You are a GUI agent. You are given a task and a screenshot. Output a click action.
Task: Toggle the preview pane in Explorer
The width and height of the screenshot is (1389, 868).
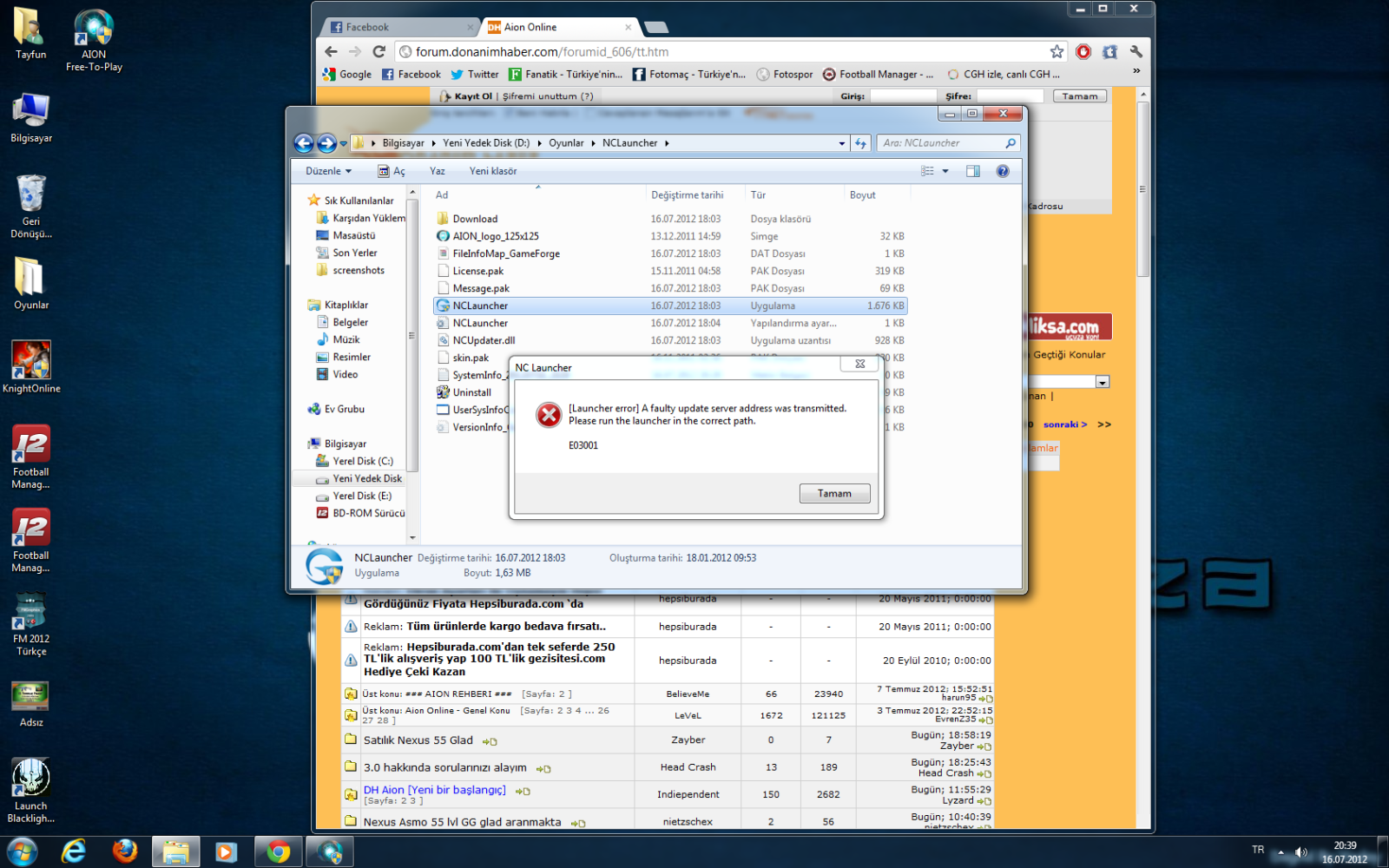coord(973,170)
